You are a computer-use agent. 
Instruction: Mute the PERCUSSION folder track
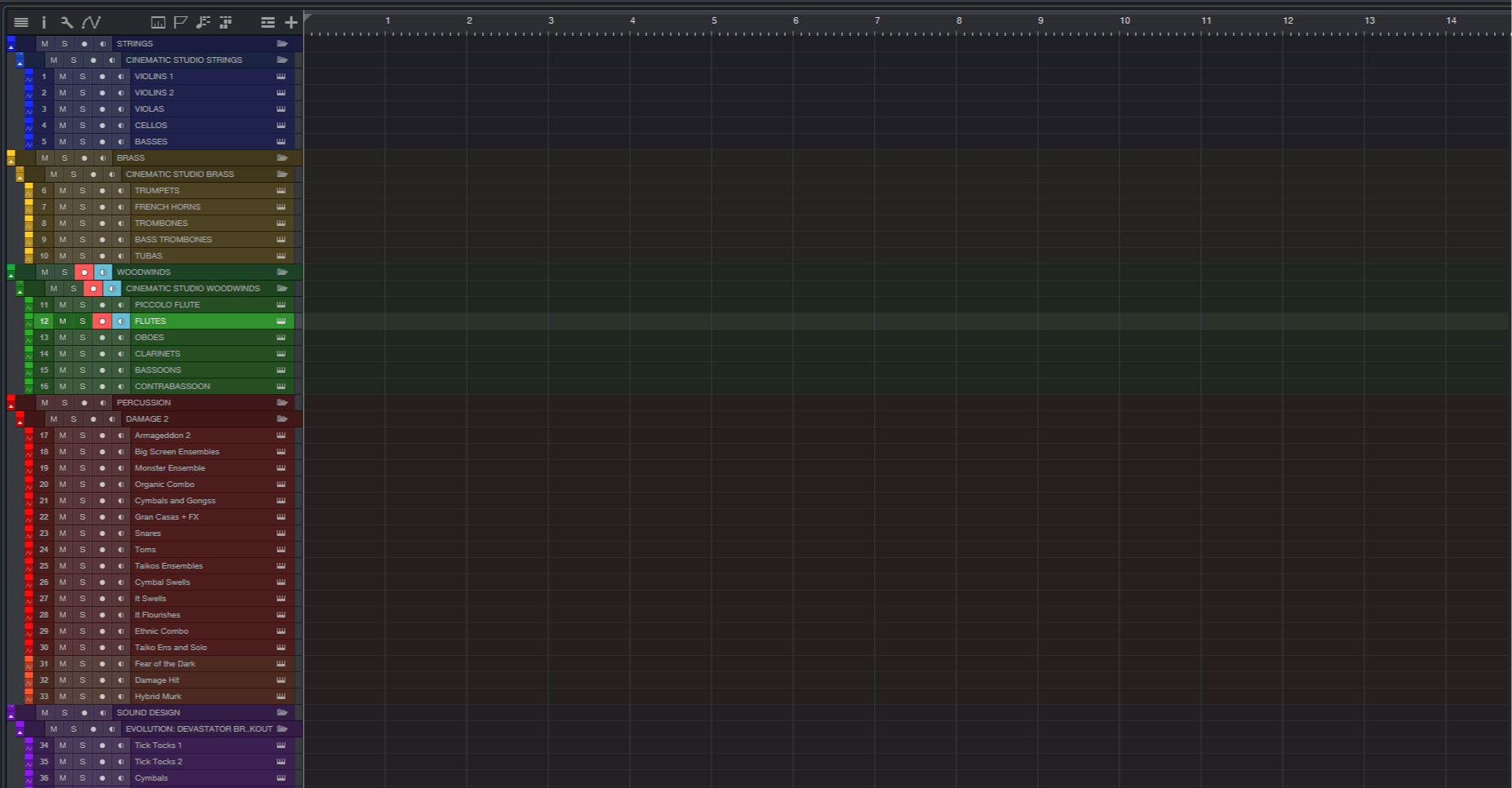pyautogui.click(x=45, y=403)
